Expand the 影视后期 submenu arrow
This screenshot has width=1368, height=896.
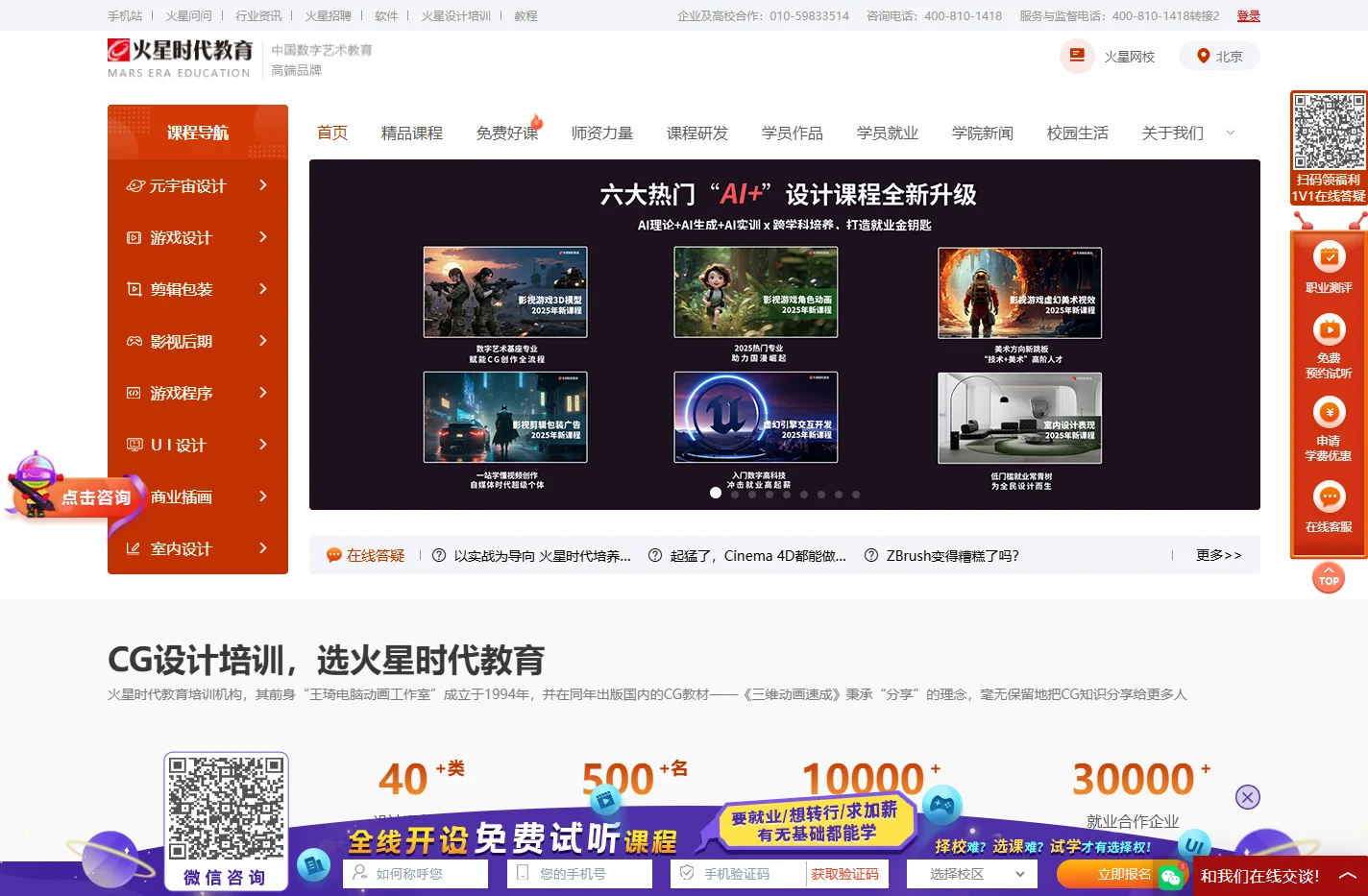tap(263, 341)
